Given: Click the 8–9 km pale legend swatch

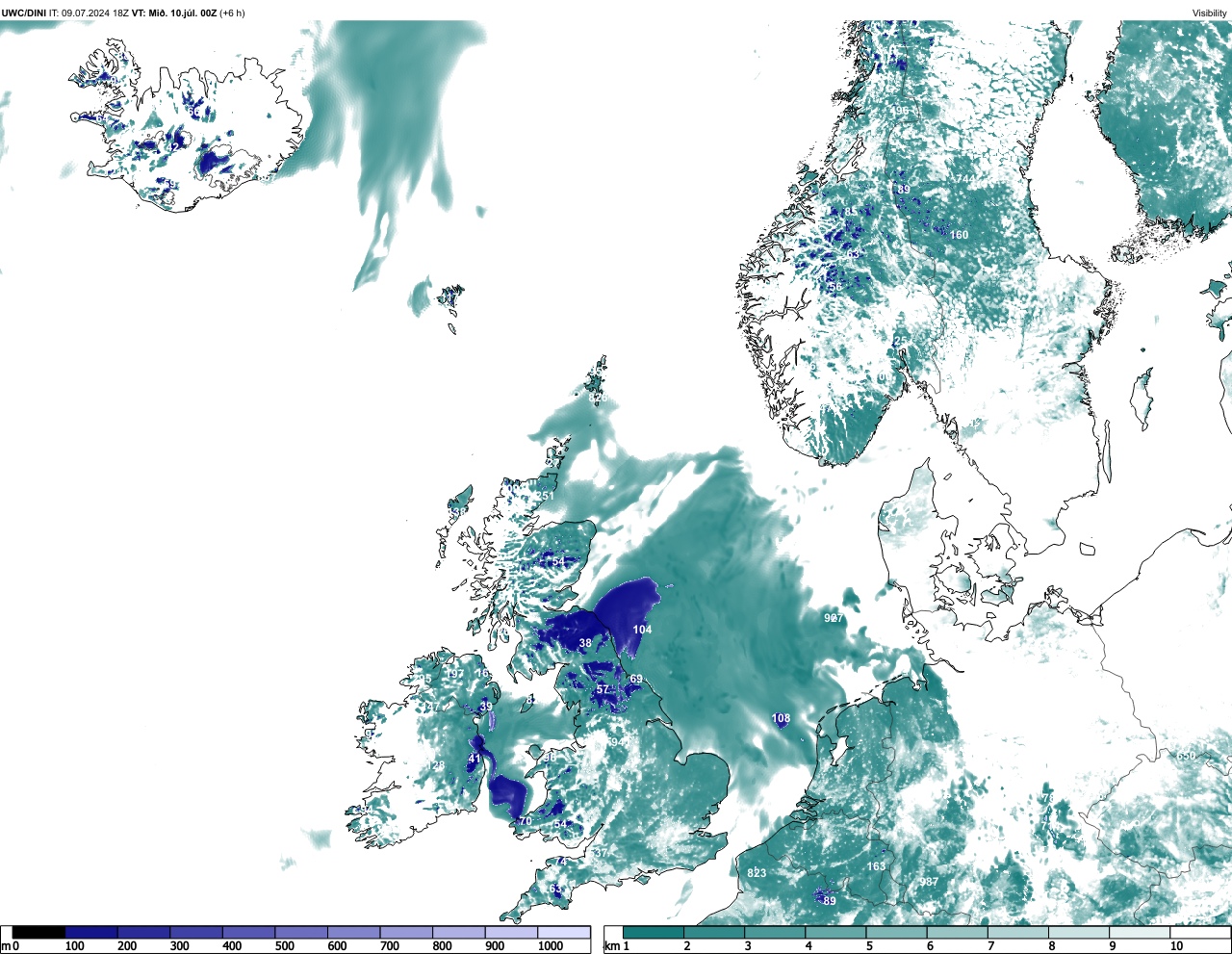Looking at the screenshot, I should [1081, 932].
